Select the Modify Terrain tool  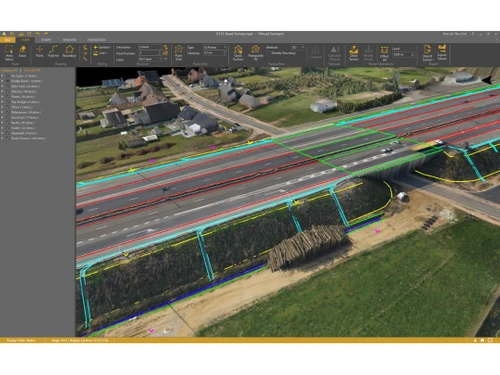(368, 53)
